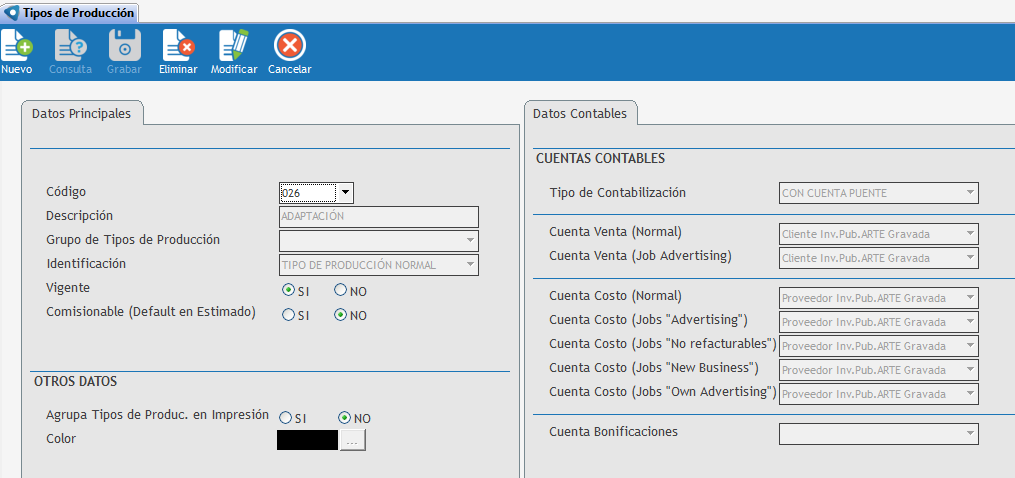Set Comisionable to SI
The width and height of the screenshot is (1015, 478).
(x=288, y=315)
